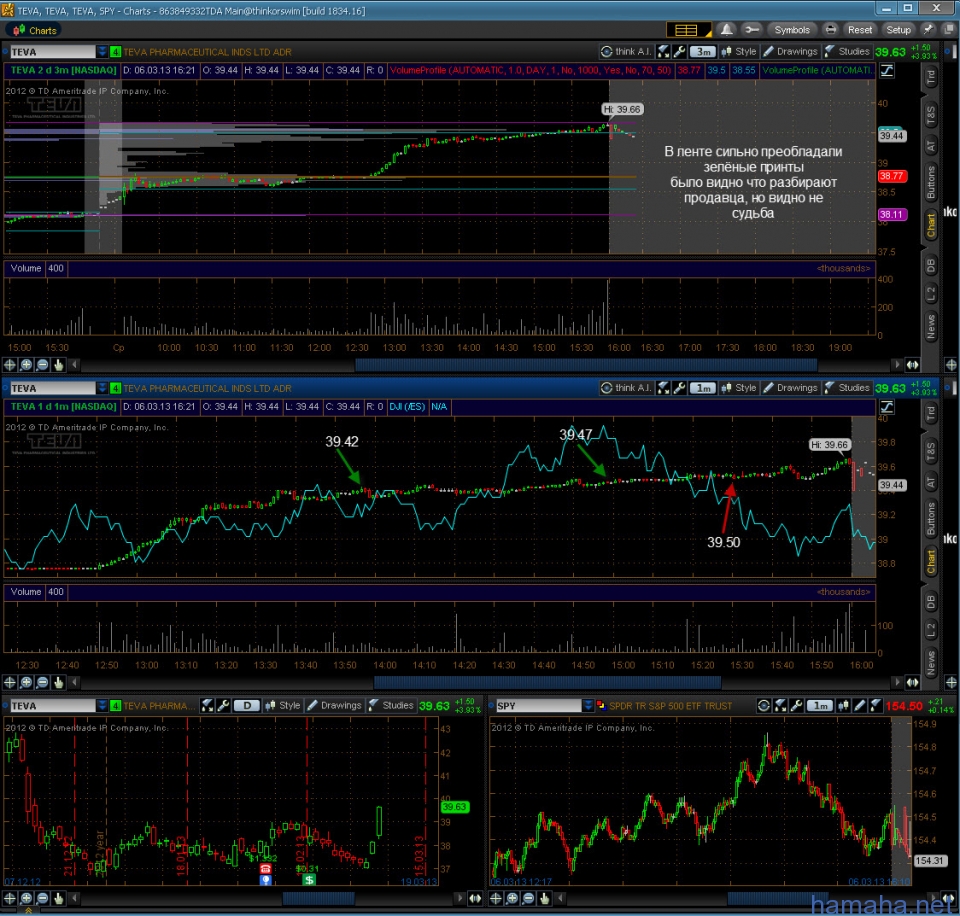Screen dimensions: 960x916
Task: Open the 1m timeframe selector on the SPY chart
Action: 820,705
